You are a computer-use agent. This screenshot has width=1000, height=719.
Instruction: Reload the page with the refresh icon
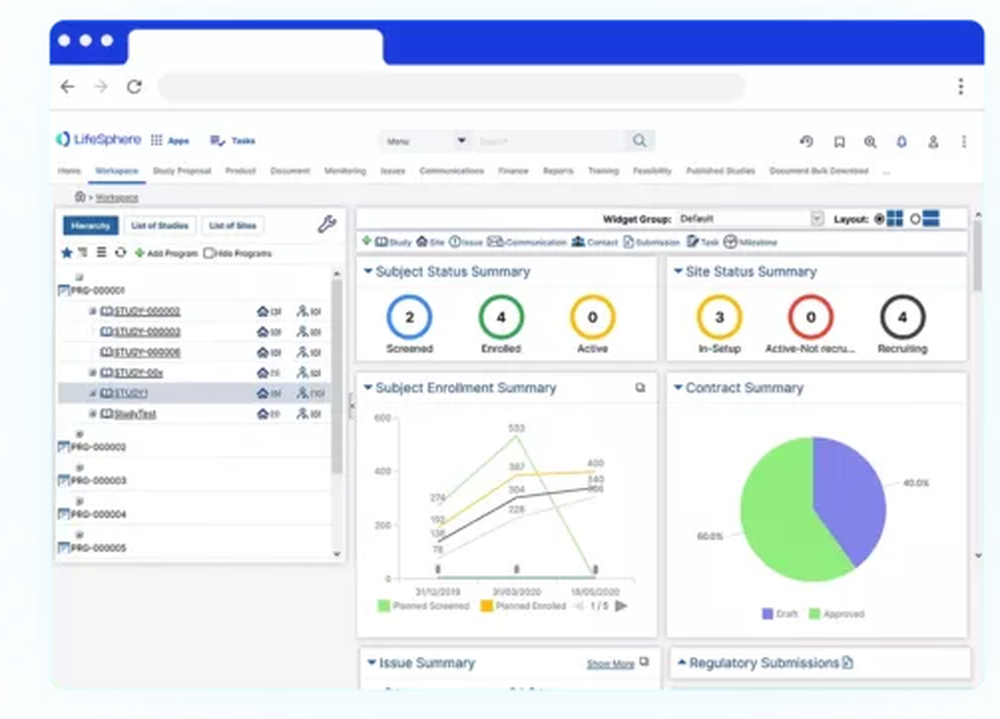[134, 86]
